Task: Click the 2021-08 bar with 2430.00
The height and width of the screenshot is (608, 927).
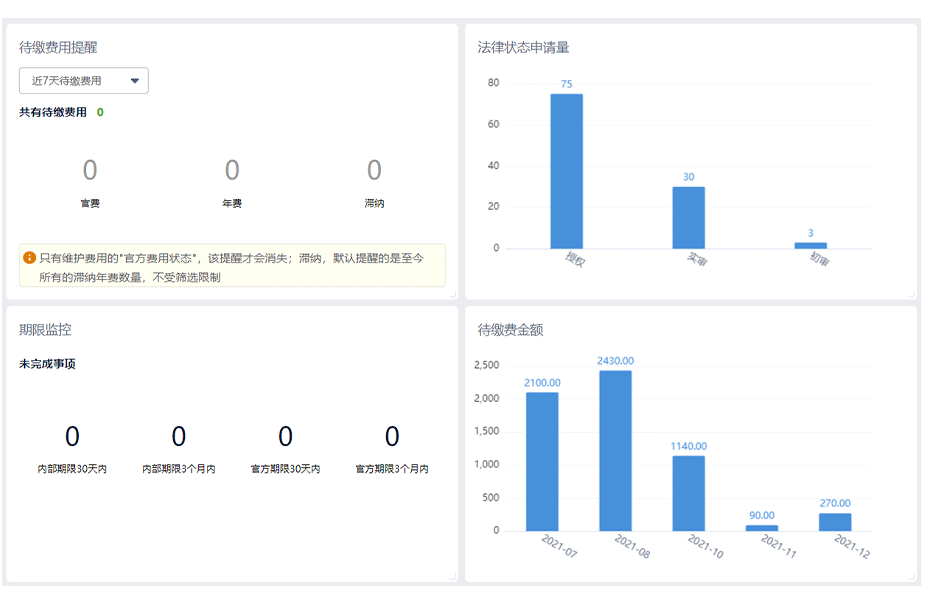Action: tap(615, 450)
